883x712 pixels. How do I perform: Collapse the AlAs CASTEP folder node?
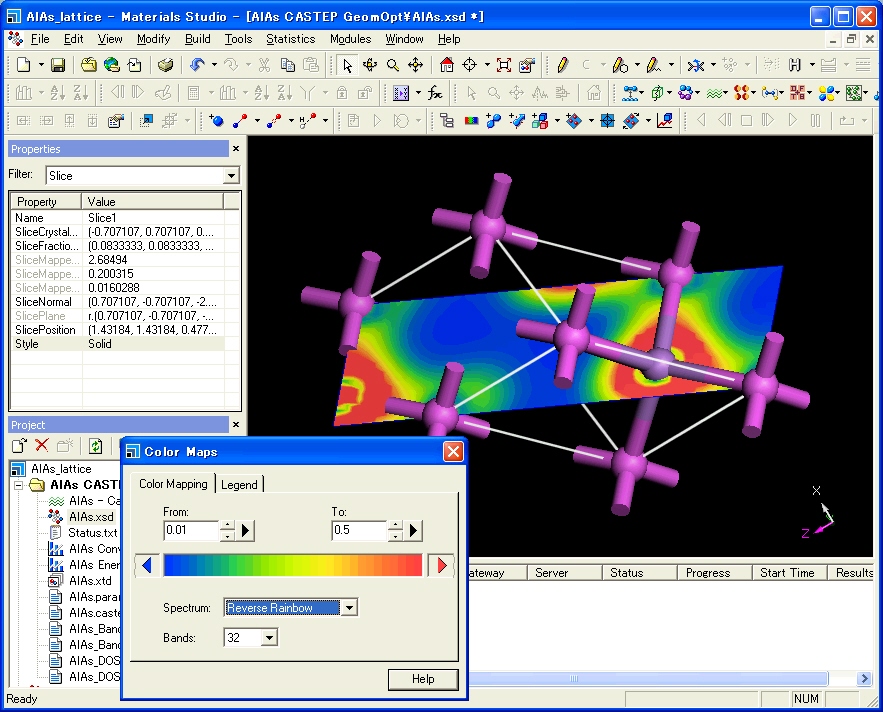19,485
